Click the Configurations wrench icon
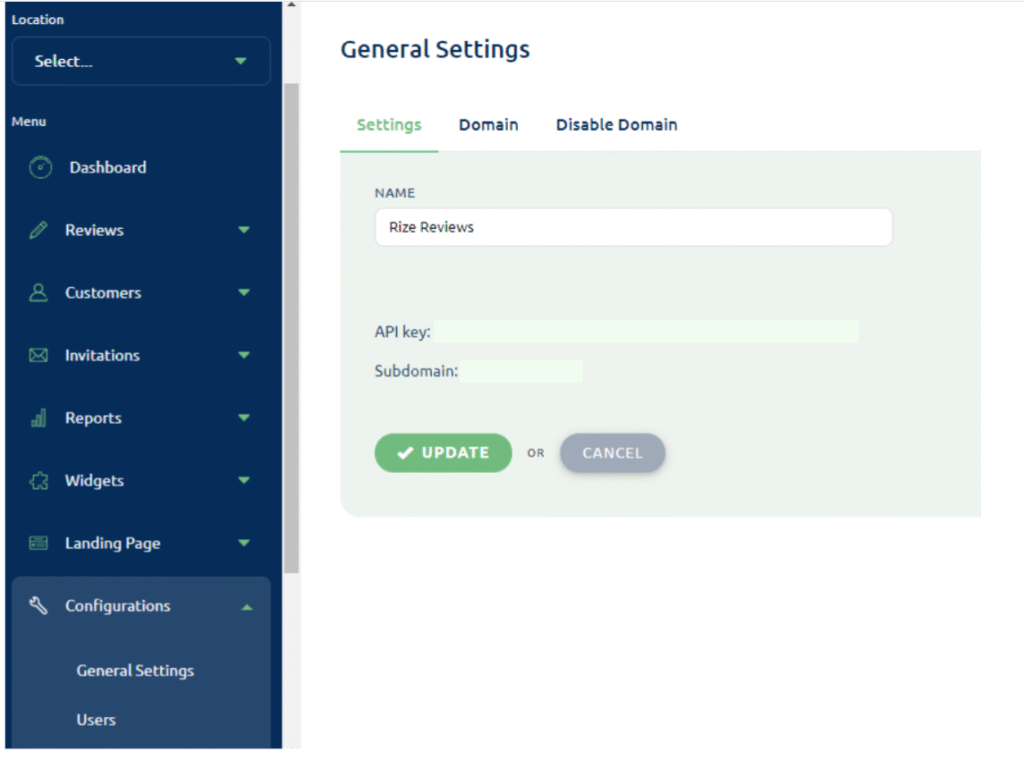 [x=39, y=606]
